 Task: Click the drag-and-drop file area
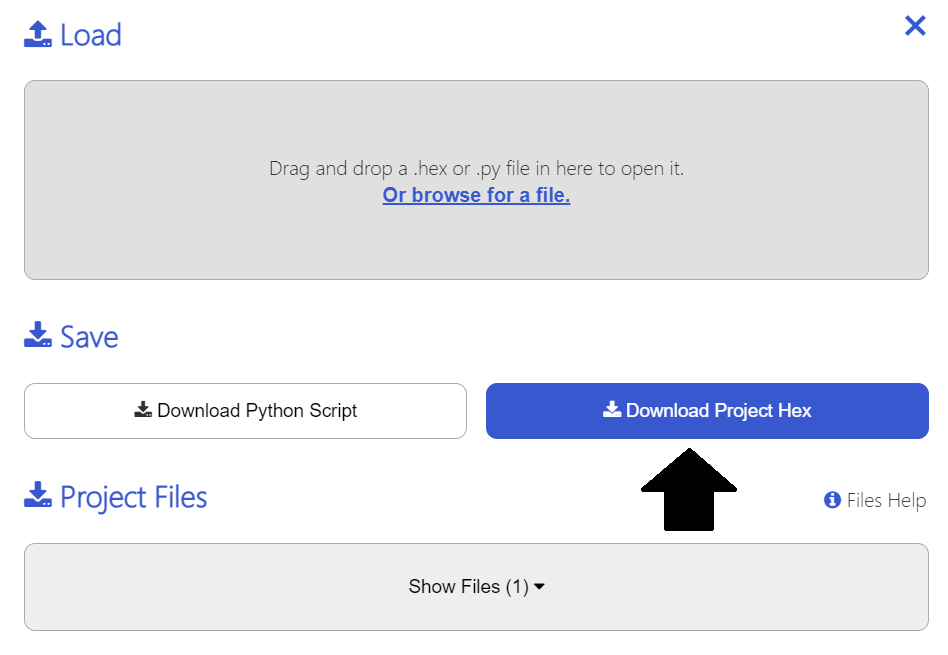(x=476, y=180)
